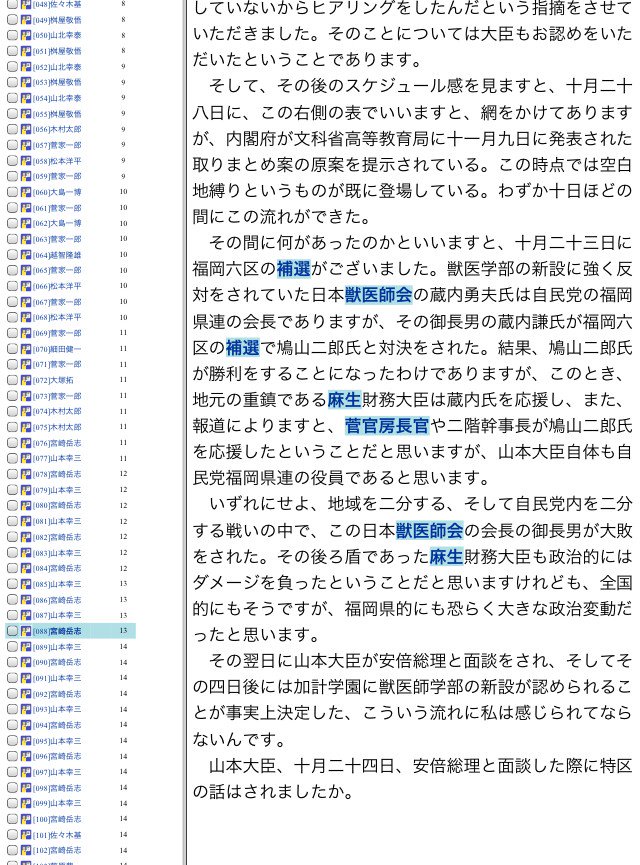
Task: Click the speaker icon for entry [061]
Action: (x=26, y=207)
